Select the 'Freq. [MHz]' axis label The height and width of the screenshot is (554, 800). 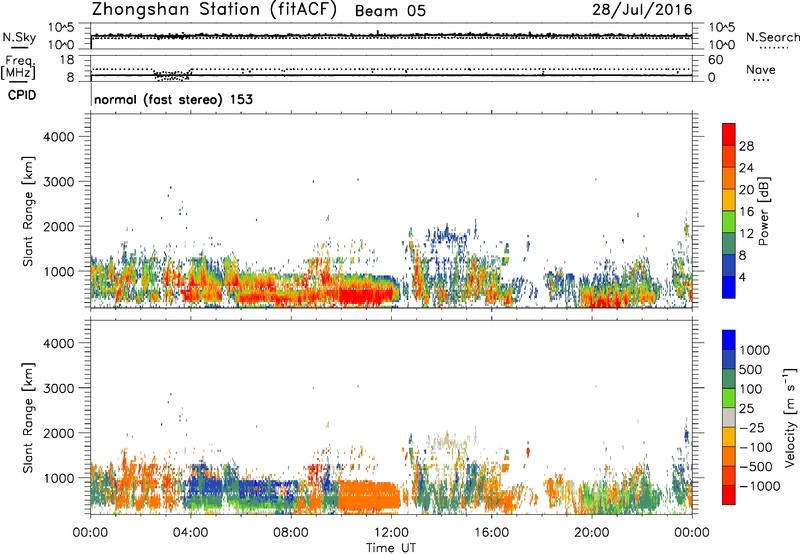click(19, 67)
